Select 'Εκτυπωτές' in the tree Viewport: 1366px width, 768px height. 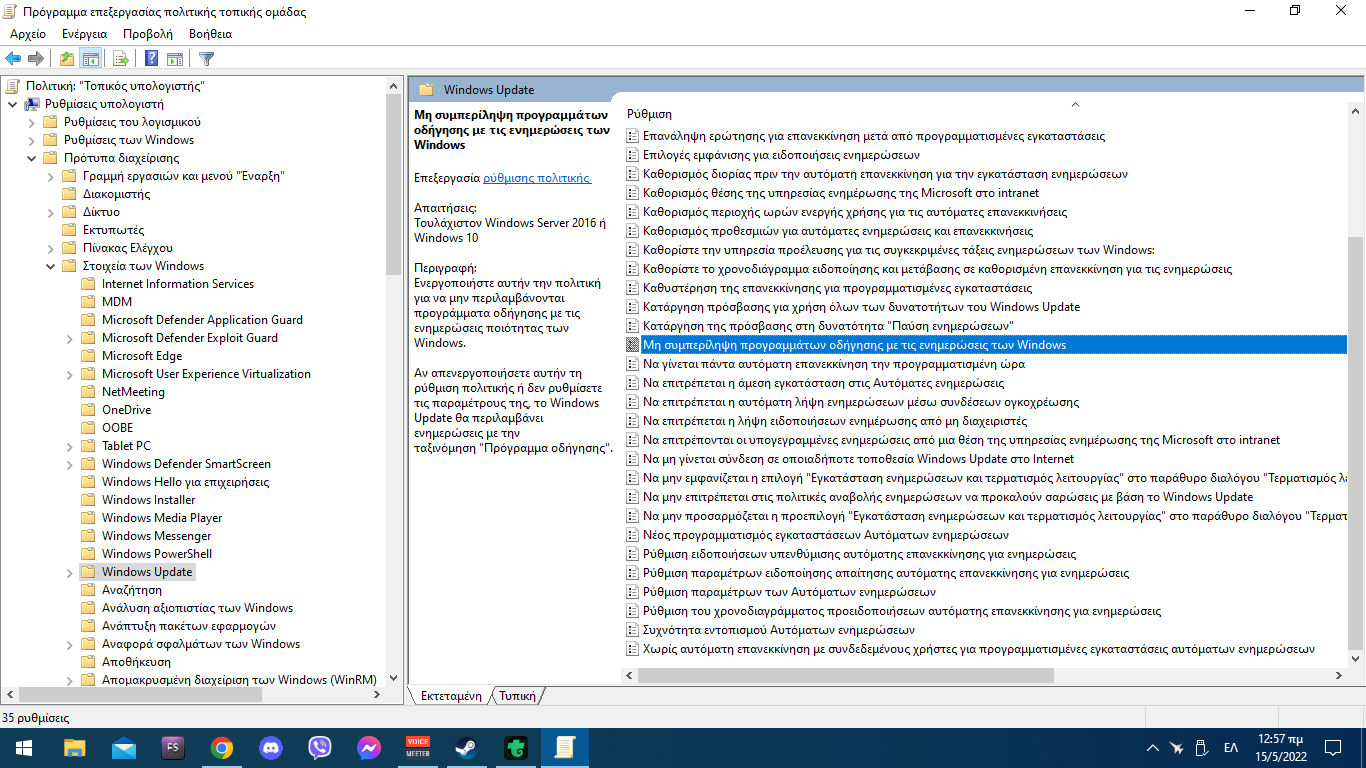113,230
